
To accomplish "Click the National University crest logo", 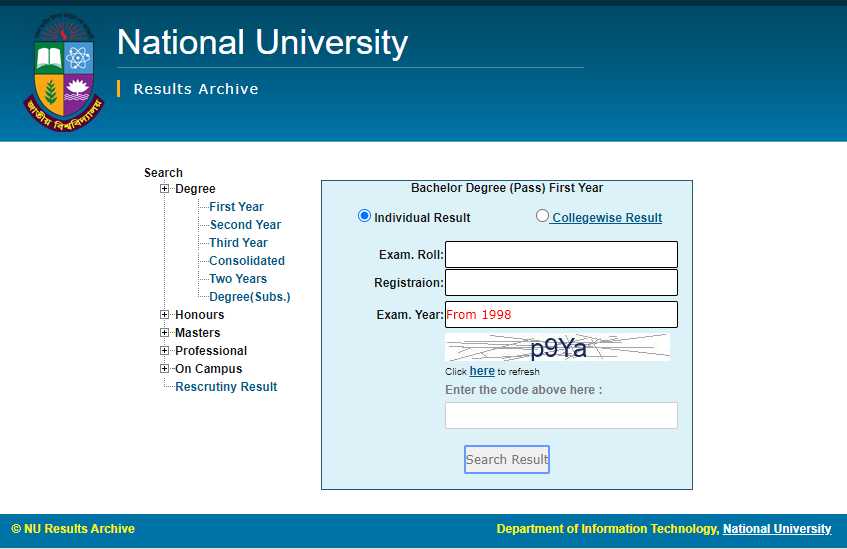I will point(64,73).
